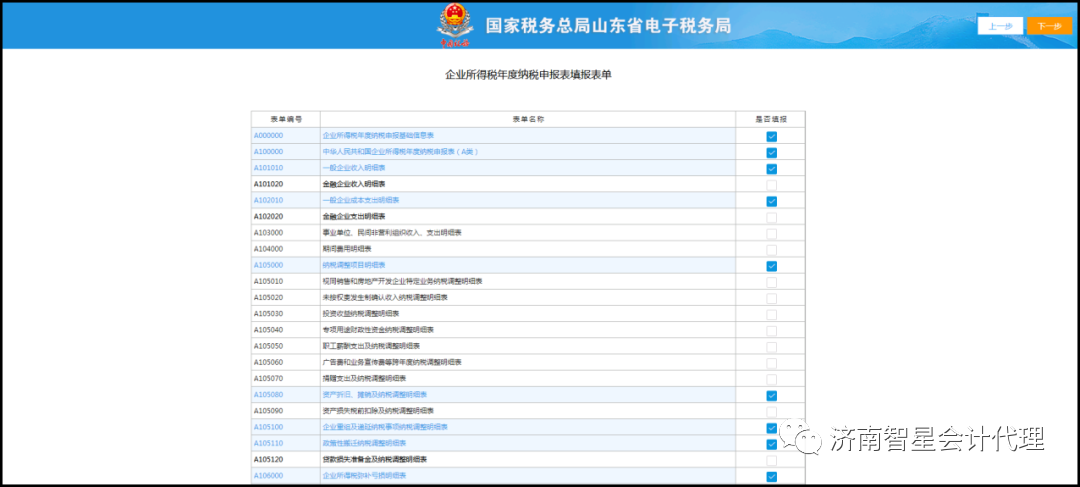1080x487 pixels.
Task: Click form code A102010
Action: click(269, 200)
